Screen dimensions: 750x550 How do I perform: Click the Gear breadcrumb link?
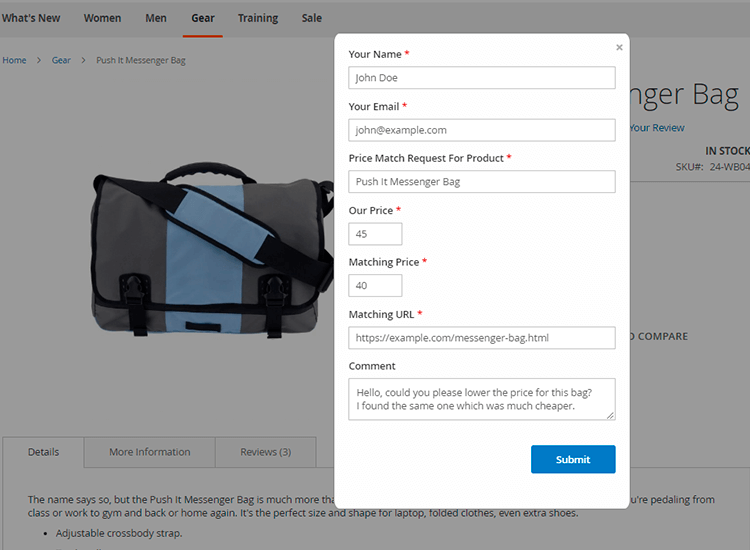[x=61, y=61]
